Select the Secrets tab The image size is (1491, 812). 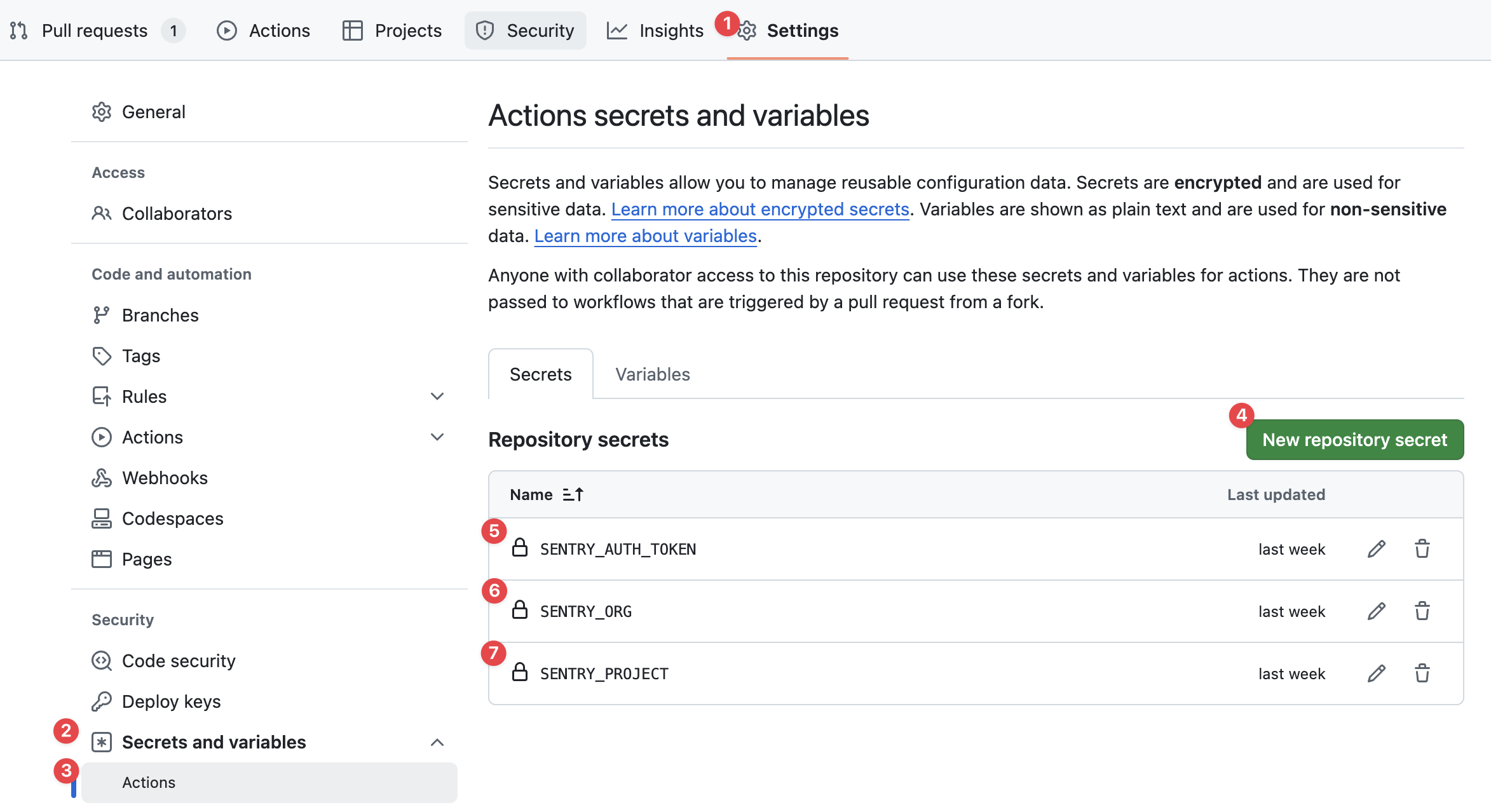tap(540, 374)
